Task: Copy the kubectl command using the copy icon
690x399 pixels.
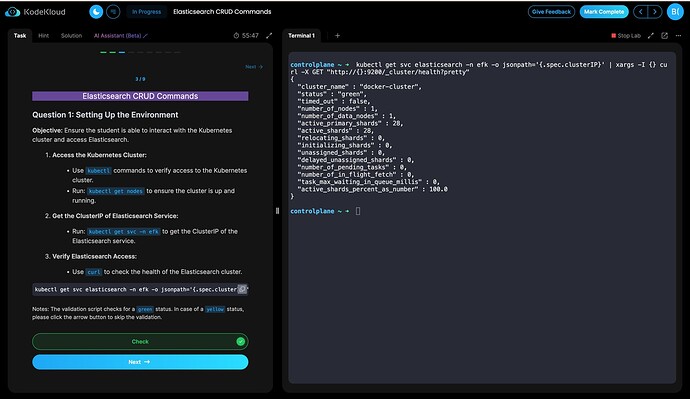Action: [x=242, y=289]
